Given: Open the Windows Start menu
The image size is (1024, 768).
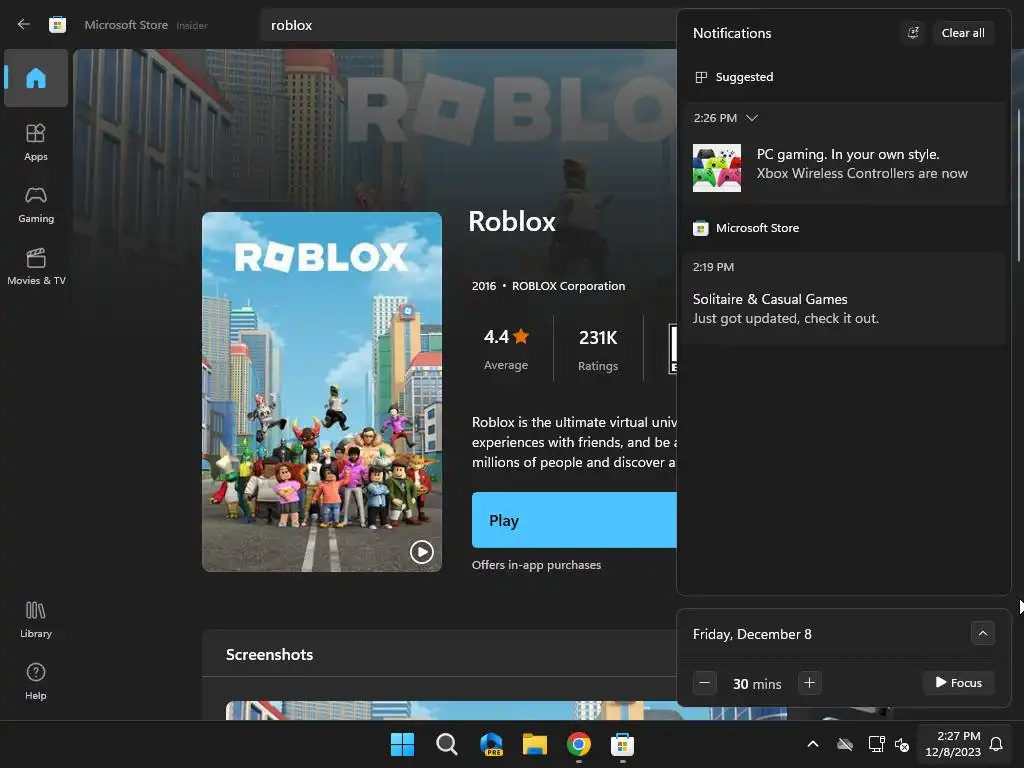Looking at the screenshot, I should pyautogui.click(x=402, y=744).
